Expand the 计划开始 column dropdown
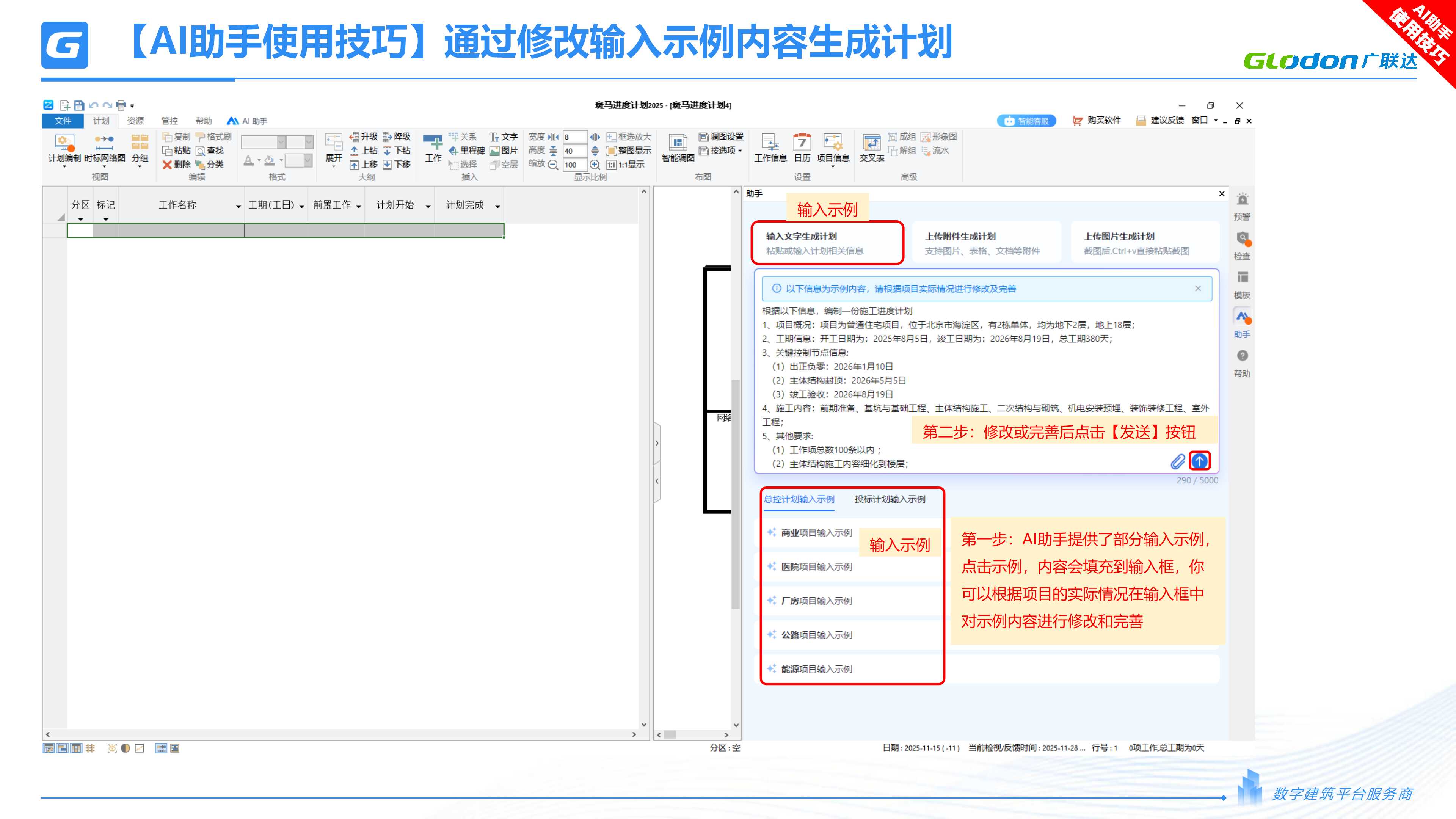This screenshot has height=819, width=1456. 428,206
